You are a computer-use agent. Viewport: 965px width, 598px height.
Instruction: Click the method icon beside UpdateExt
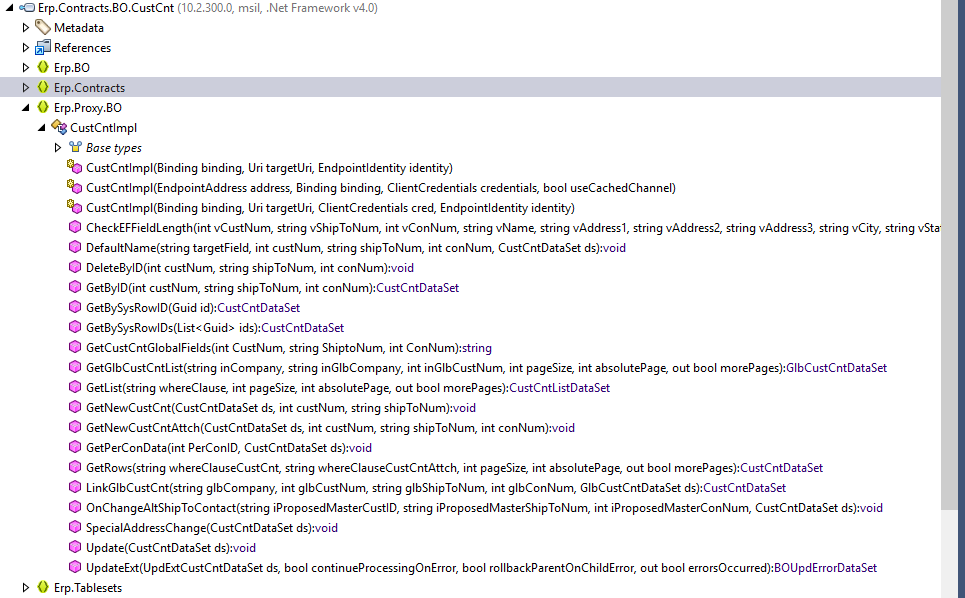(75, 567)
